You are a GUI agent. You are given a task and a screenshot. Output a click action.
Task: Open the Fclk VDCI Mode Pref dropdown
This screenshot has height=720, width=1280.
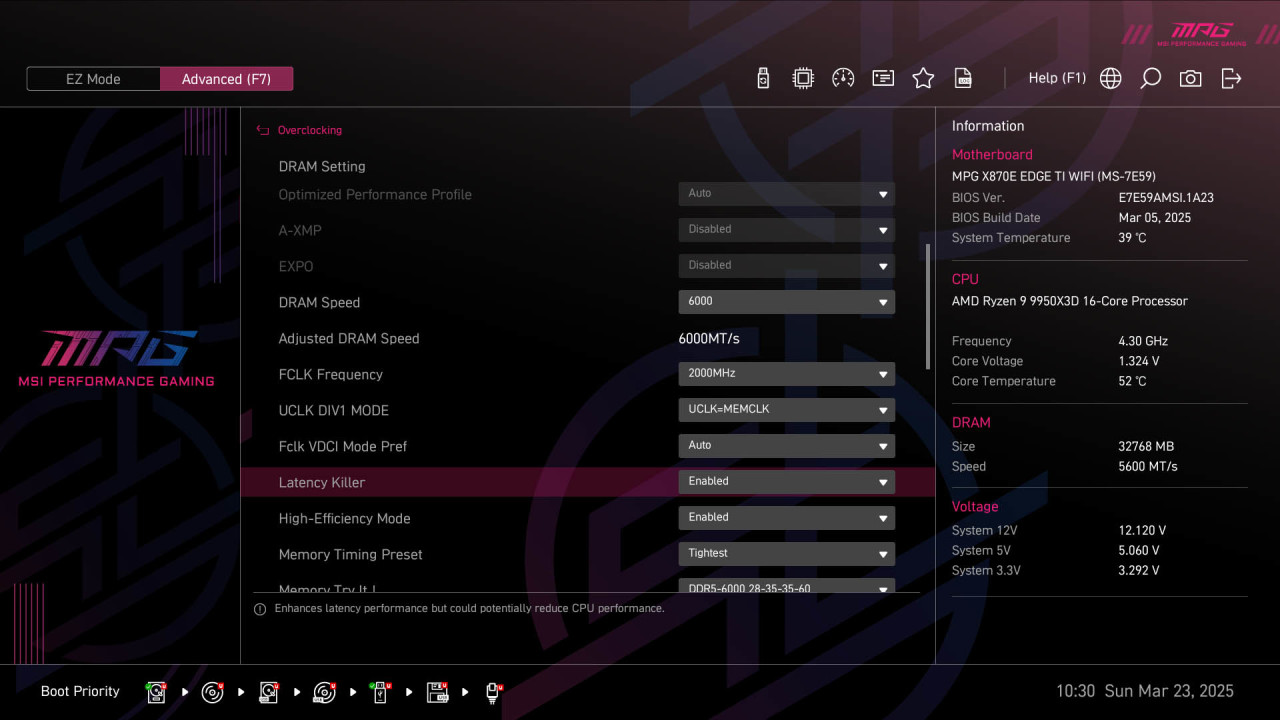pos(786,446)
